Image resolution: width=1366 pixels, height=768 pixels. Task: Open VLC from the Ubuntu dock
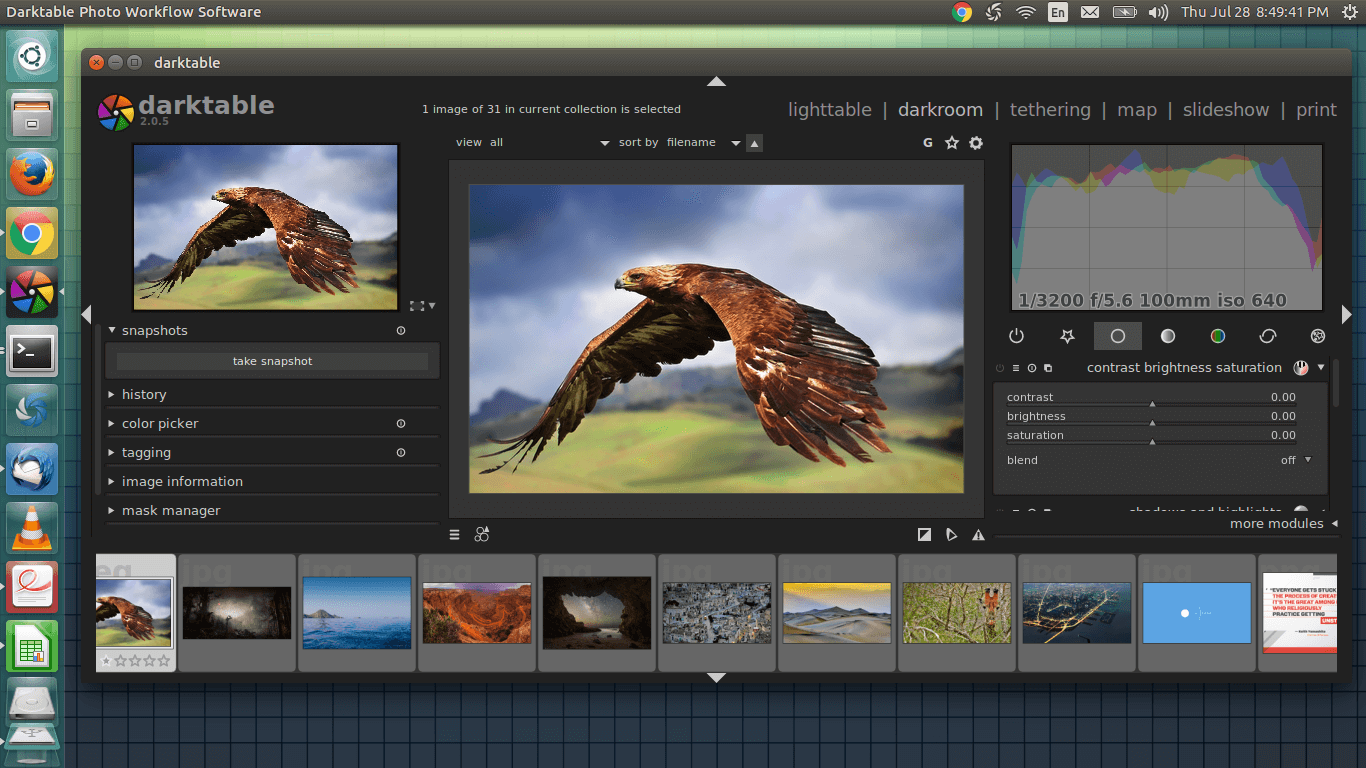[32, 526]
